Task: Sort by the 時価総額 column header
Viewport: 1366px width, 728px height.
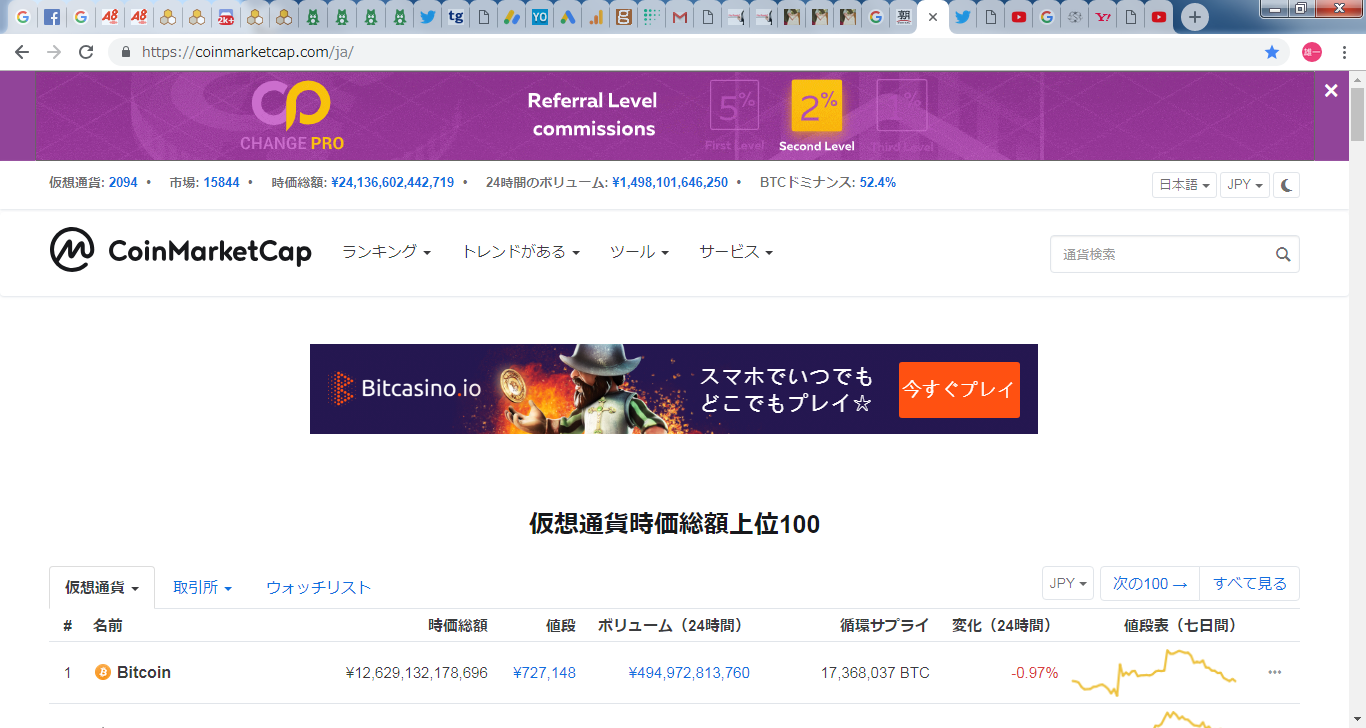Action: [x=458, y=626]
